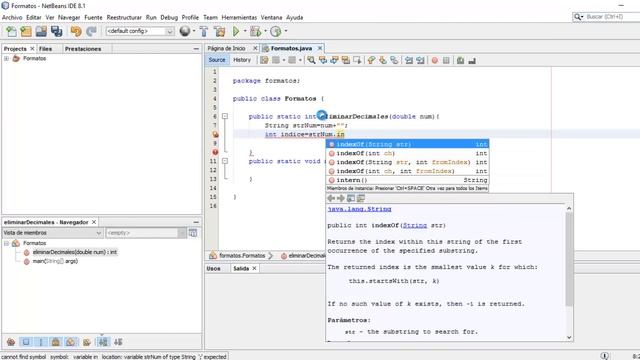Toggle Highlight Search in editor toolbar

(x=346, y=60)
